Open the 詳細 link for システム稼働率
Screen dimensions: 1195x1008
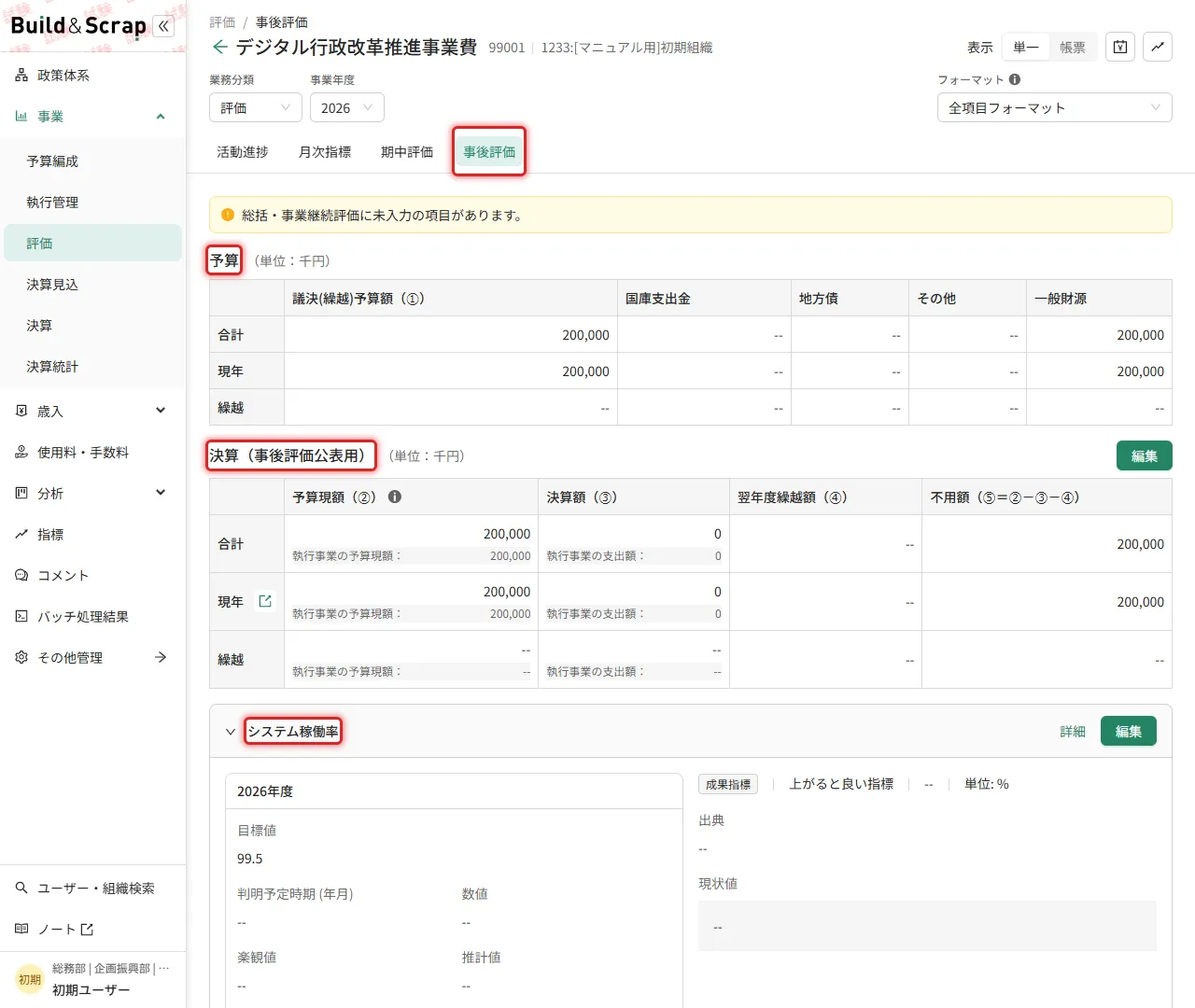[x=1073, y=732]
